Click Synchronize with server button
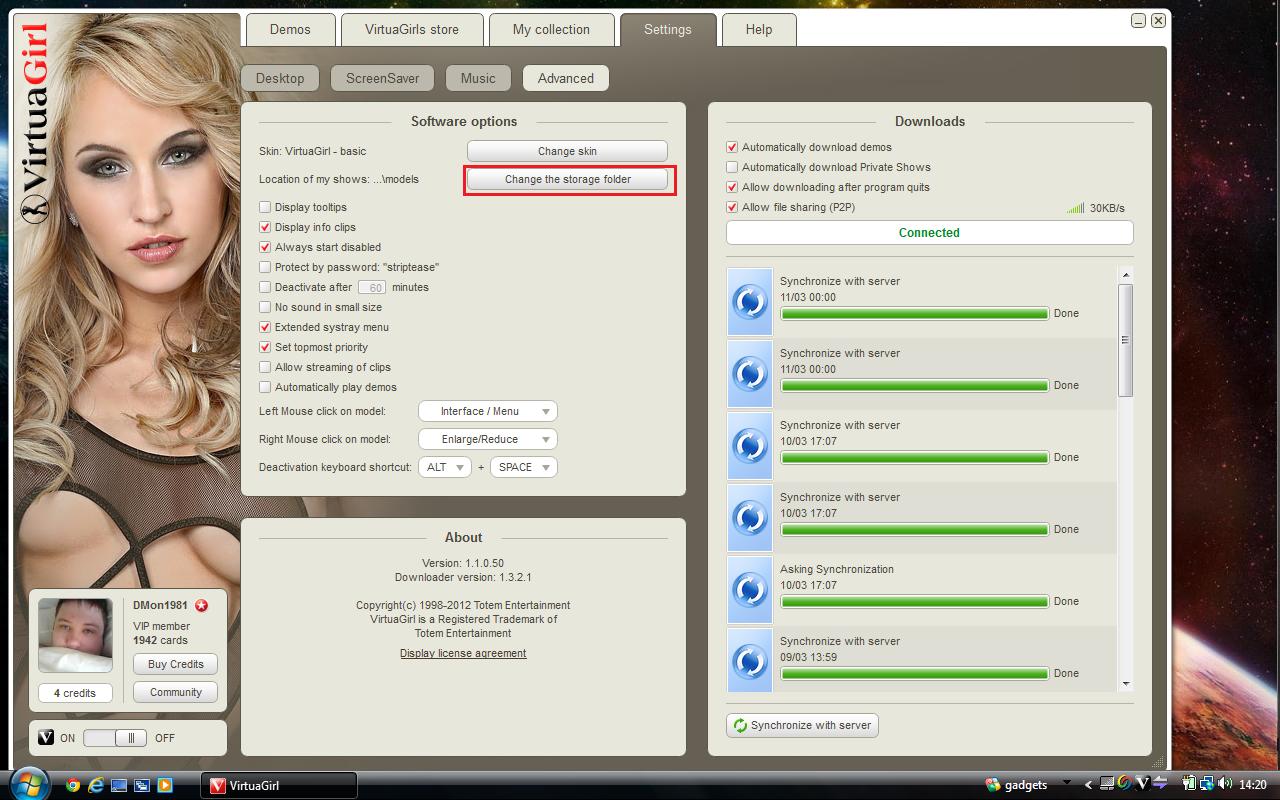 tap(802, 725)
